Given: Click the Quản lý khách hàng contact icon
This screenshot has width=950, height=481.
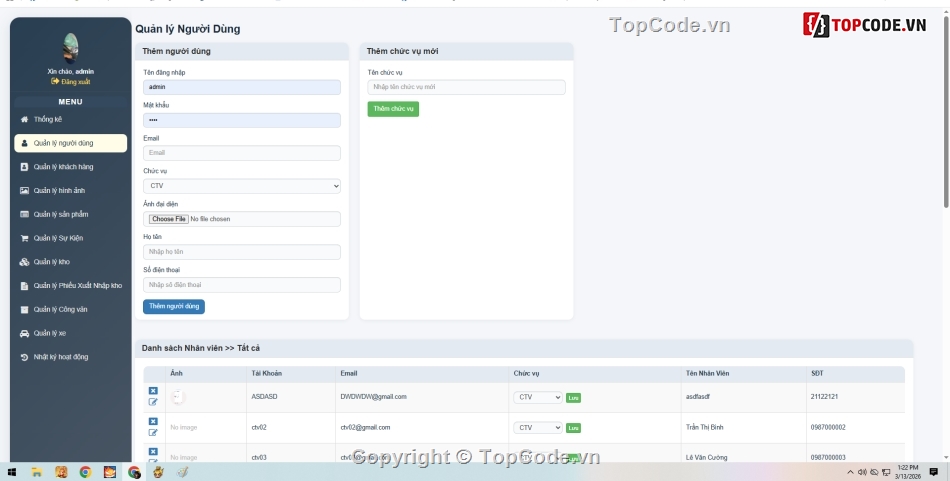Looking at the screenshot, I should pos(24,167).
